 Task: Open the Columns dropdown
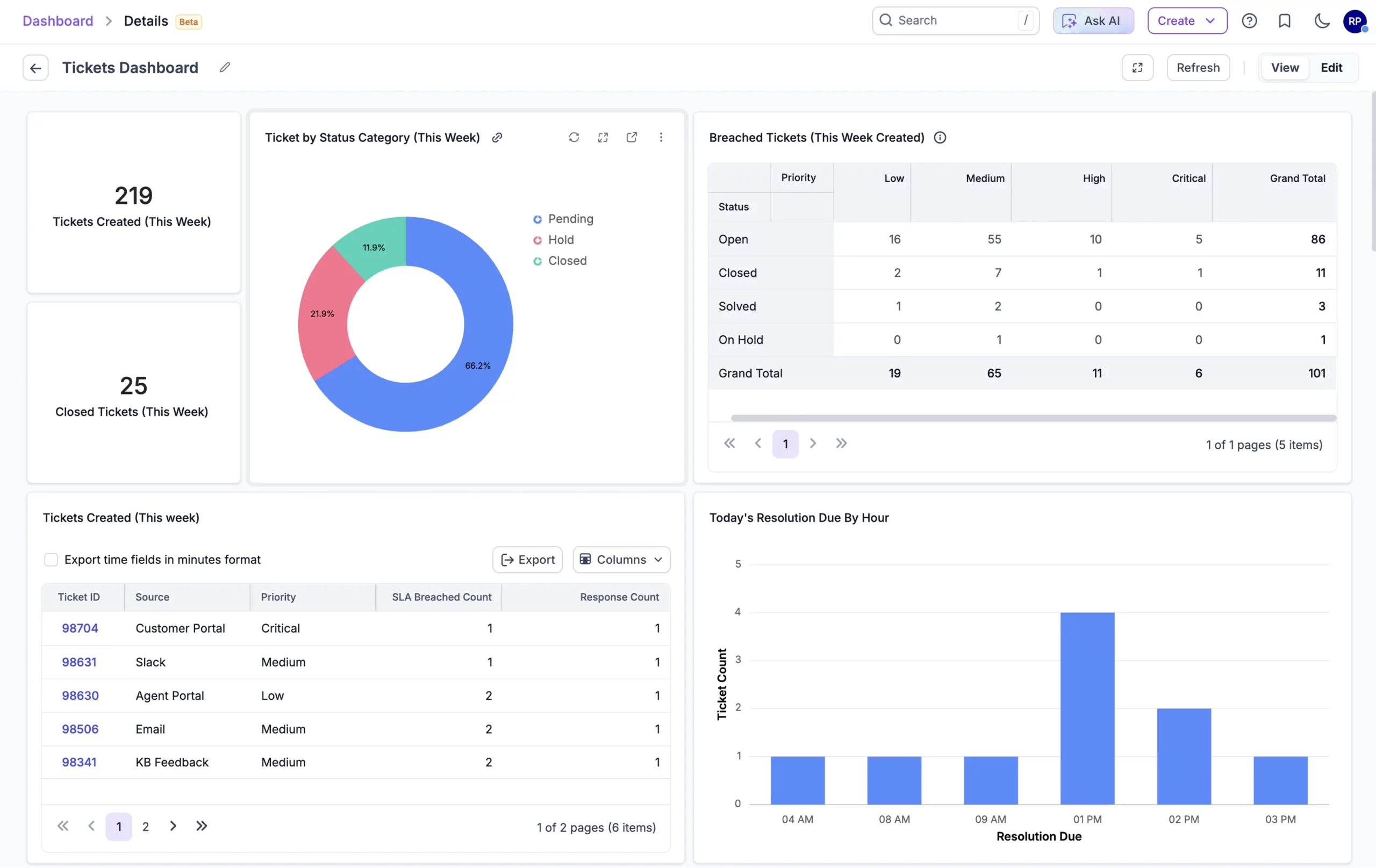point(621,559)
